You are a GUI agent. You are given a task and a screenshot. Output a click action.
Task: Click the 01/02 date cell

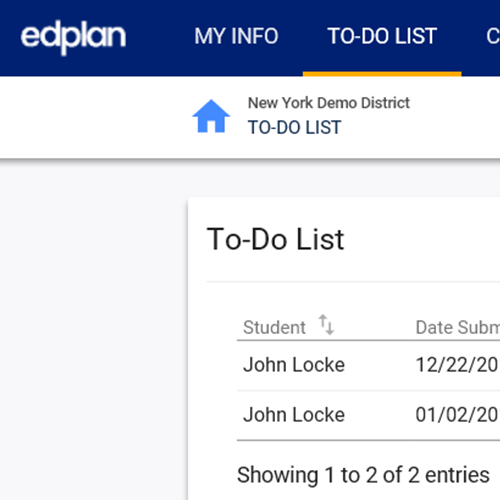(458, 415)
